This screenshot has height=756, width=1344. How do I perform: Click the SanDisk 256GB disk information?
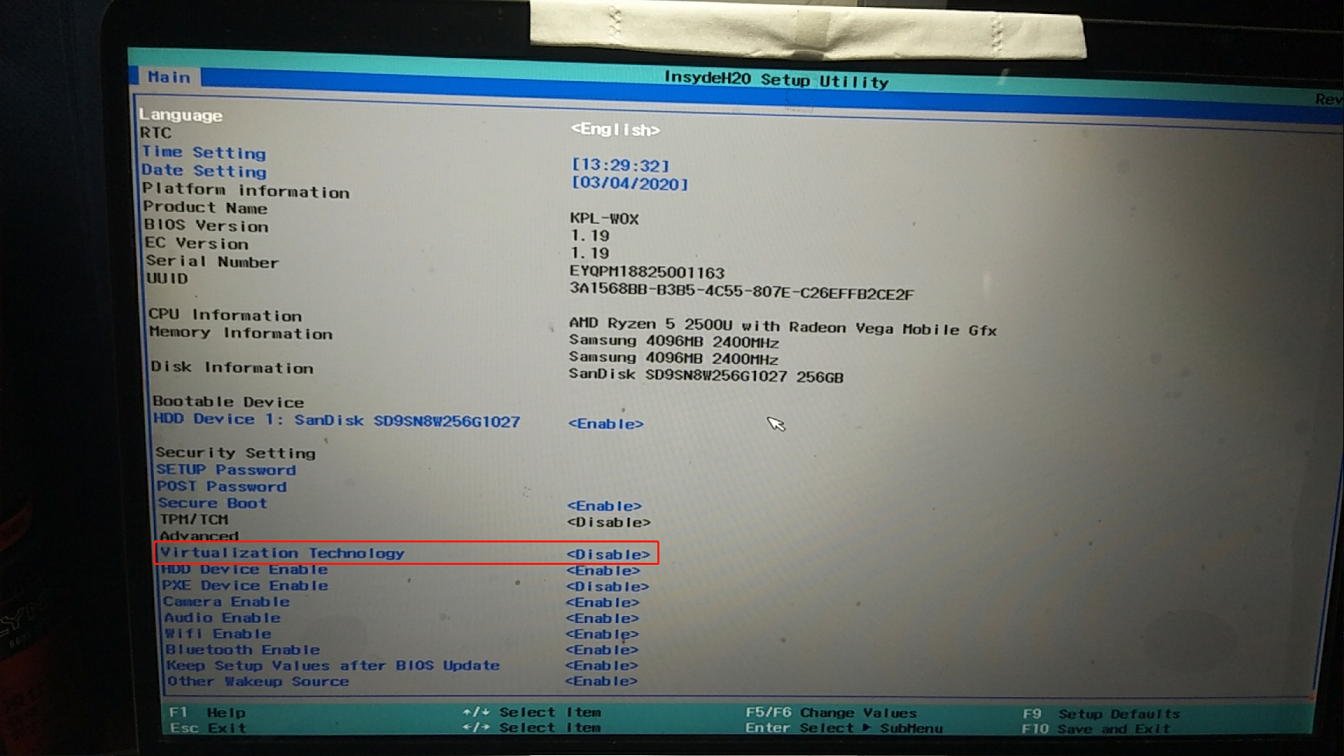coord(706,376)
